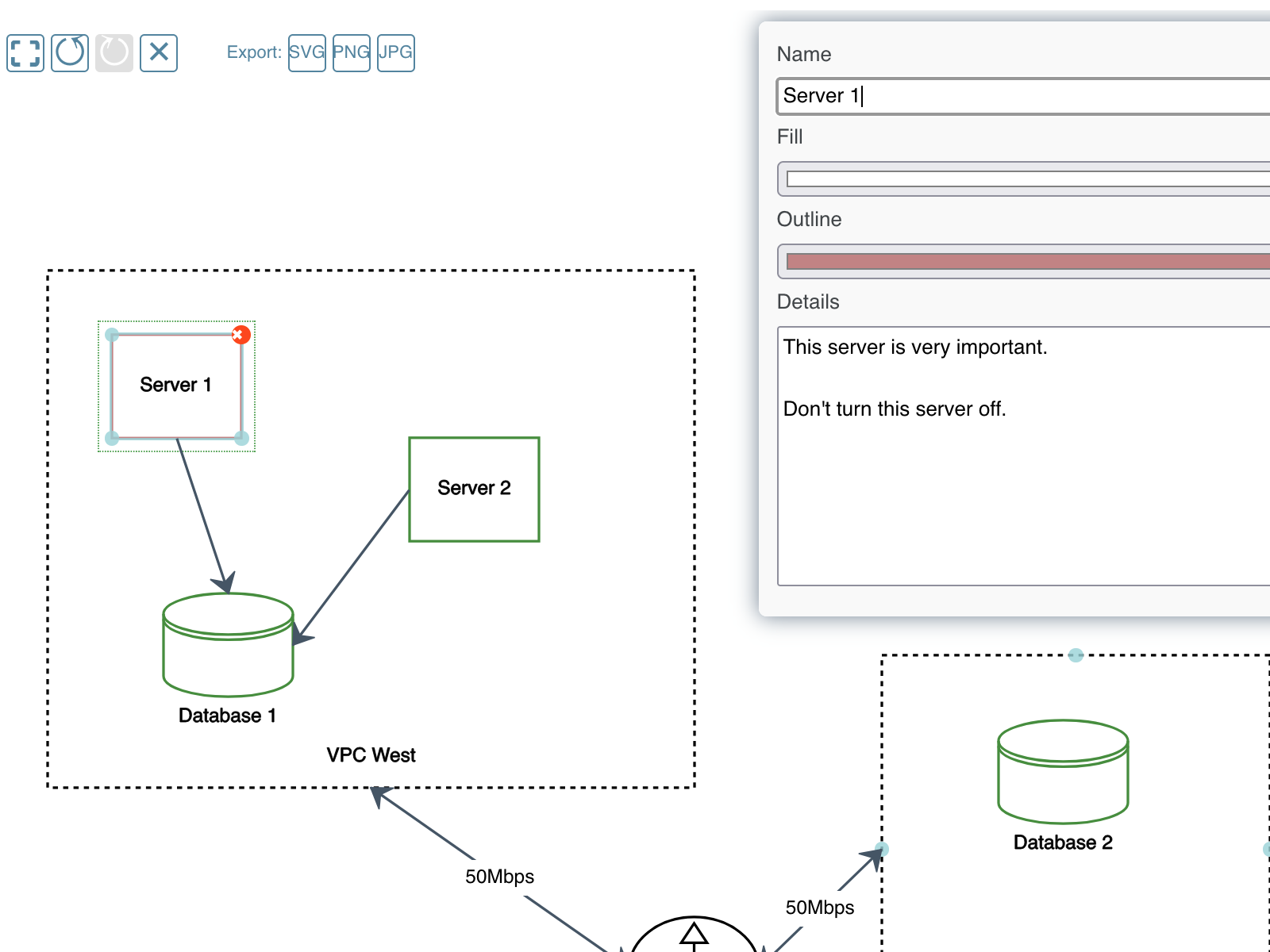The image size is (1270, 952).
Task: Click the 50Mbps label below VPC West
Action: (x=499, y=877)
